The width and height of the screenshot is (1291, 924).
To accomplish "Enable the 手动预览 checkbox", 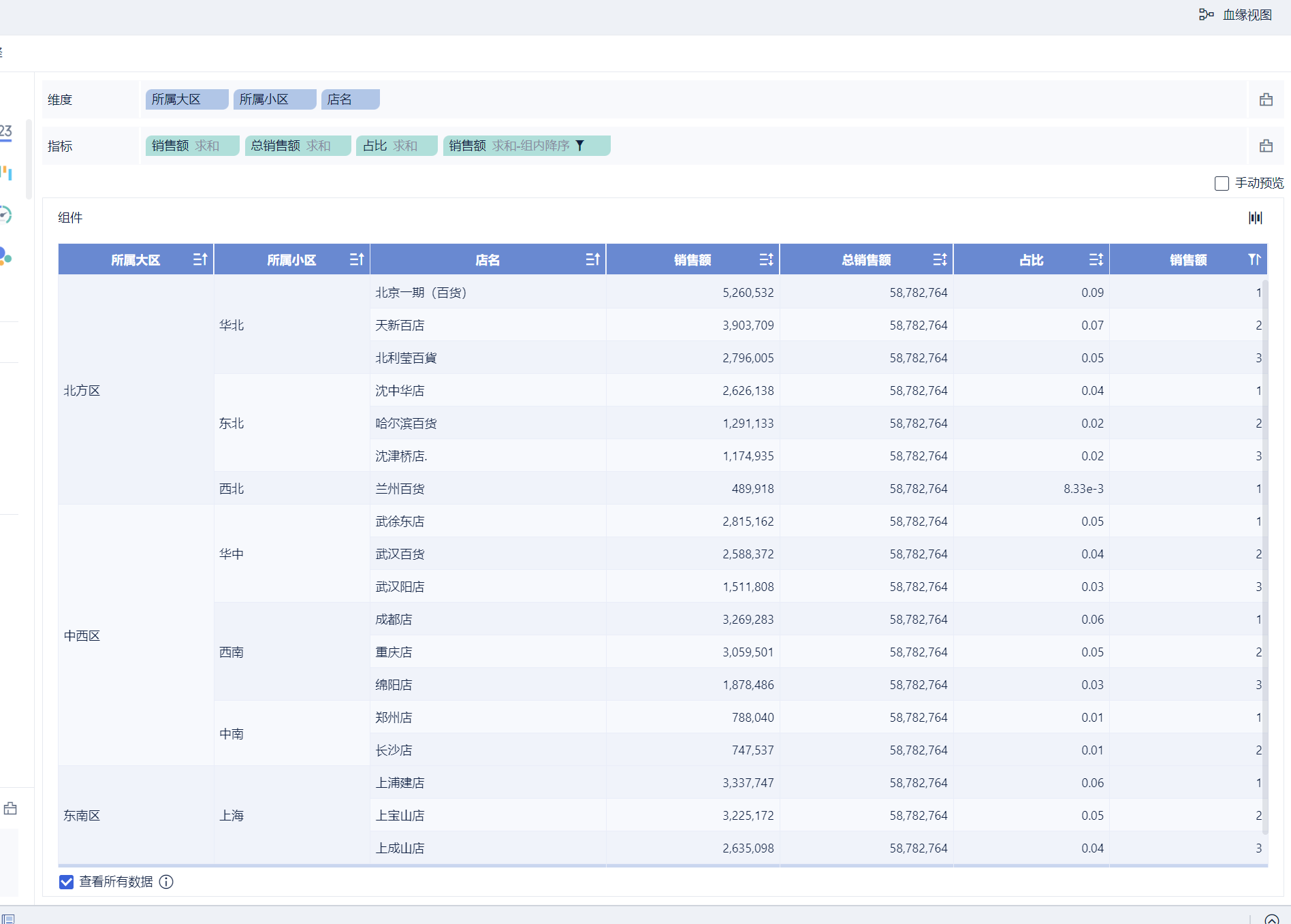I will pyautogui.click(x=1222, y=183).
